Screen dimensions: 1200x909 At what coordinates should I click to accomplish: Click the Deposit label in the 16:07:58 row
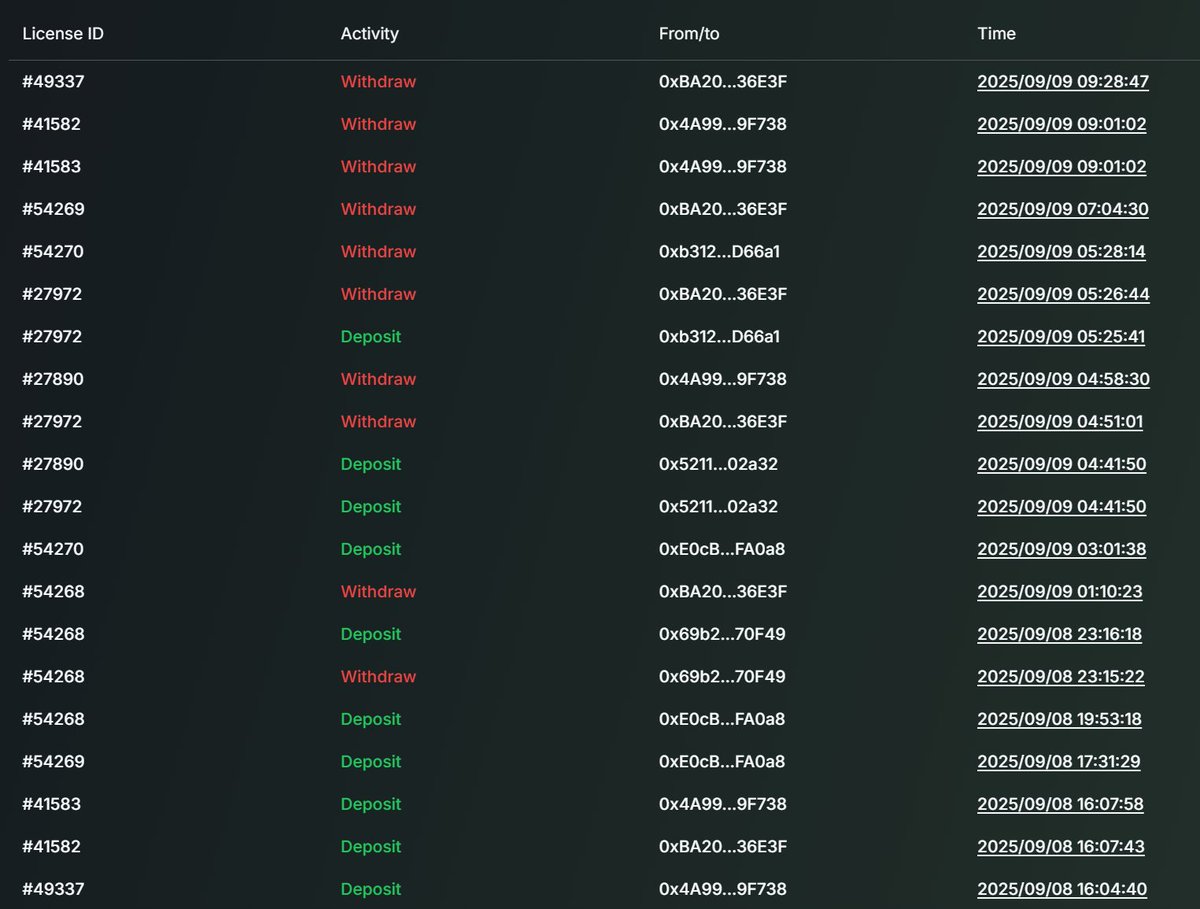coord(371,804)
